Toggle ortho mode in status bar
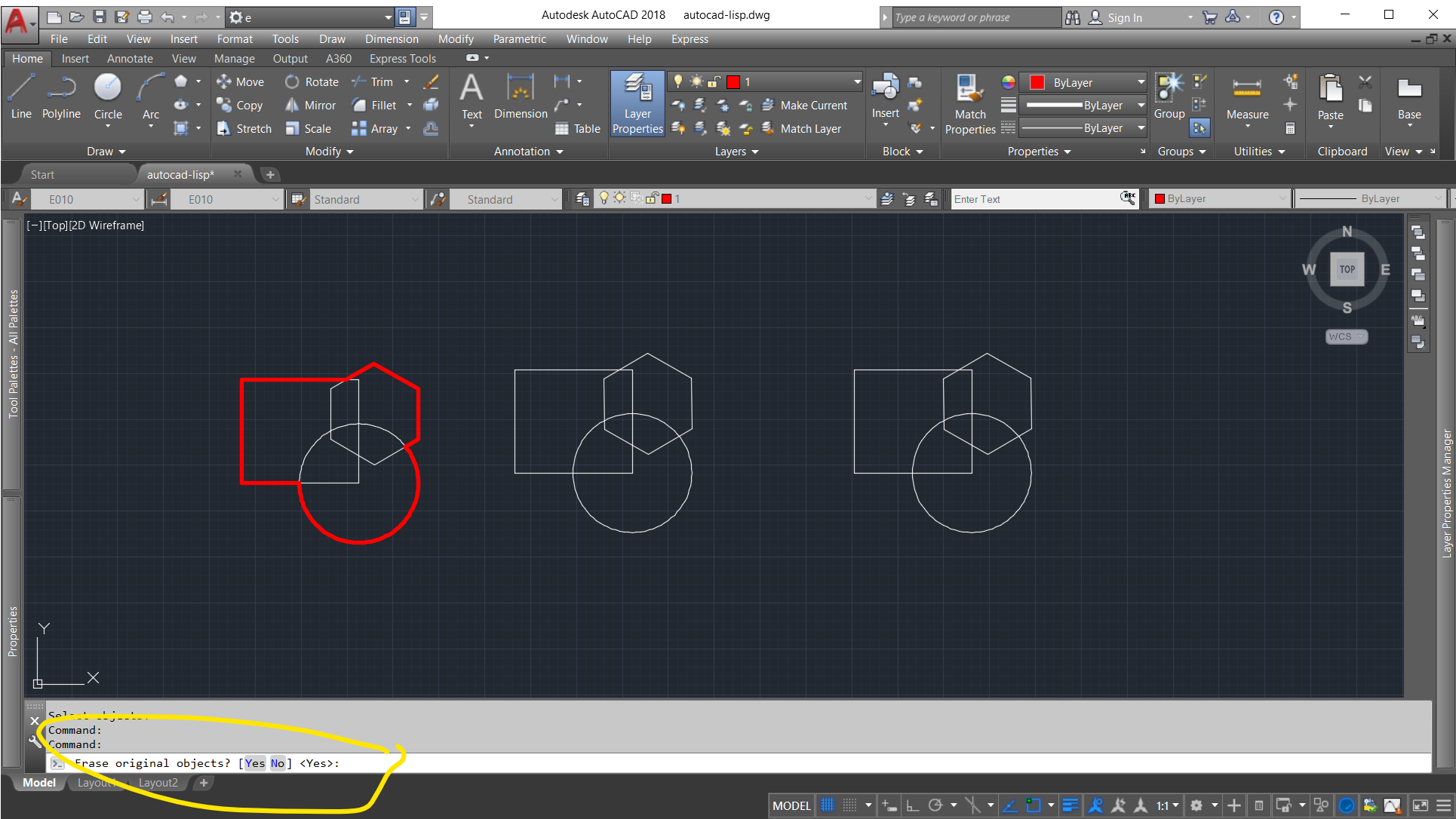 912,805
